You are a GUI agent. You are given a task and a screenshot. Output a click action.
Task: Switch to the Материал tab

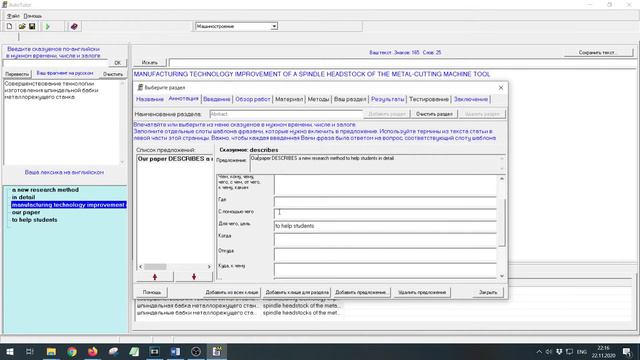(289, 99)
